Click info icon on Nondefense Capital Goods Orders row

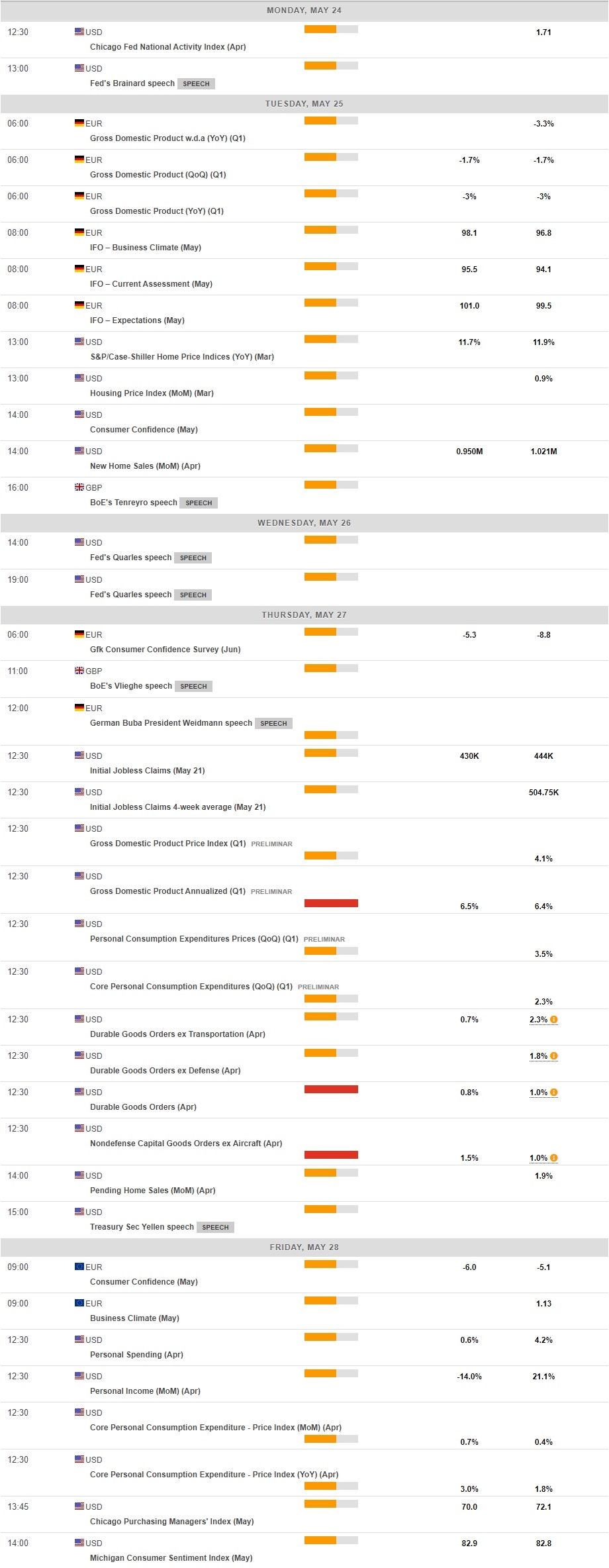click(x=553, y=1157)
